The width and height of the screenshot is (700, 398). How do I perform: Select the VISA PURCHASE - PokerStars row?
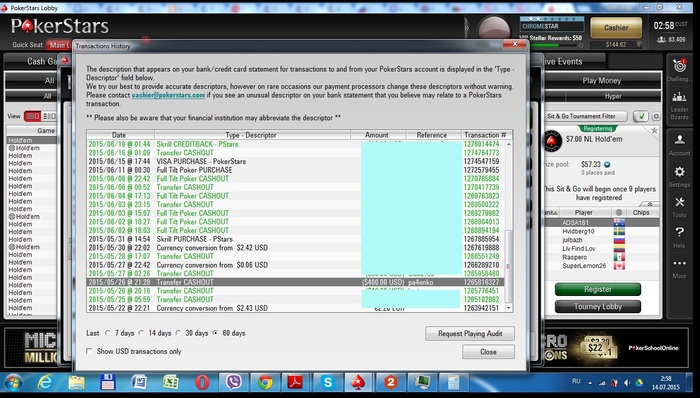(295, 161)
